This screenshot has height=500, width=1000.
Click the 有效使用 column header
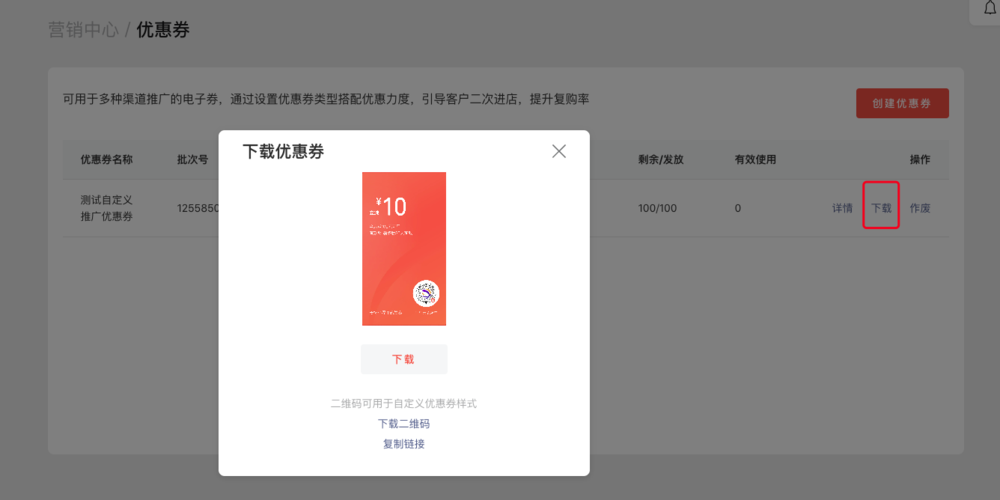click(x=755, y=160)
